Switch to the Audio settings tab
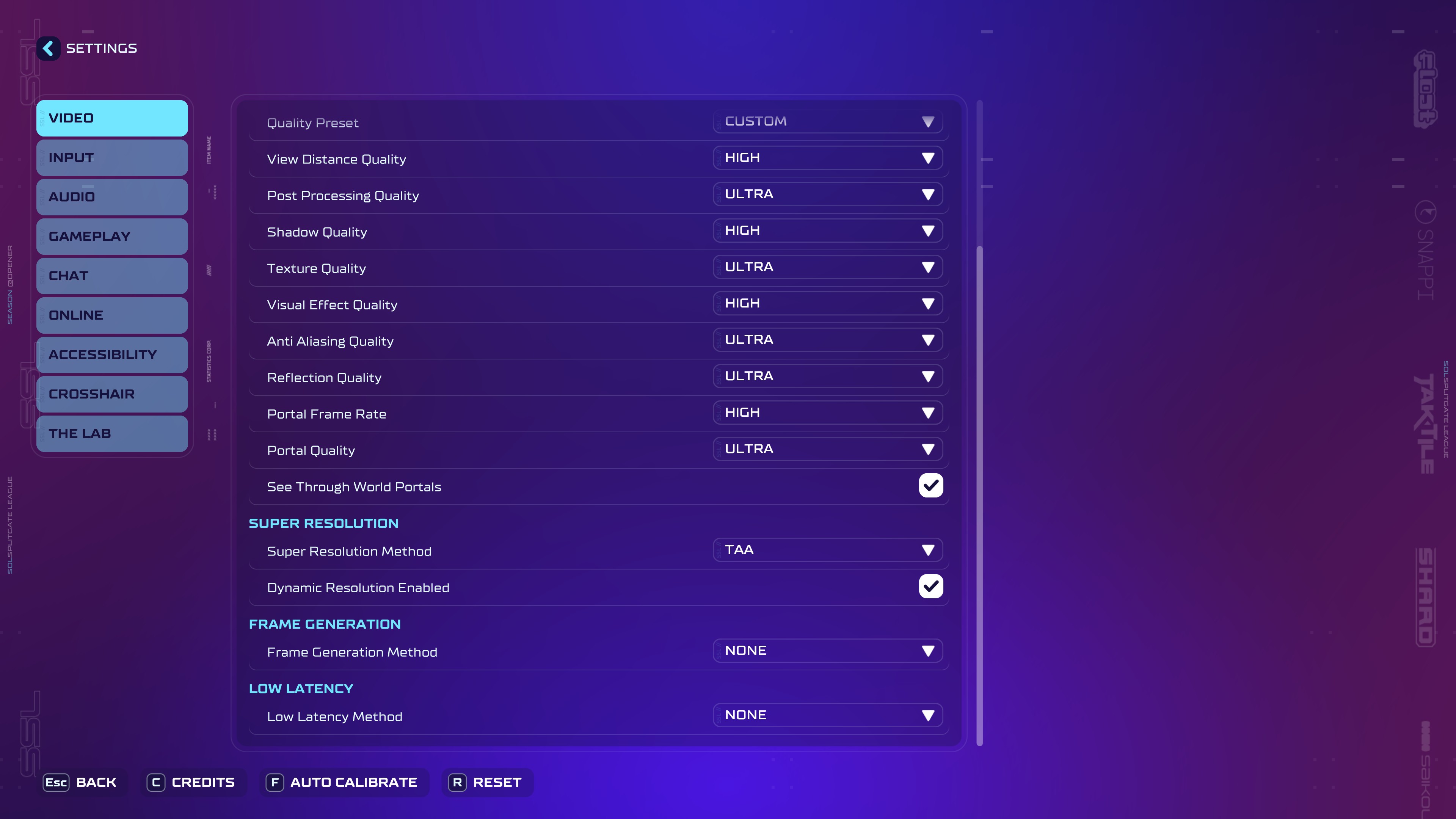The image size is (1456, 819). pyautogui.click(x=112, y=197)
